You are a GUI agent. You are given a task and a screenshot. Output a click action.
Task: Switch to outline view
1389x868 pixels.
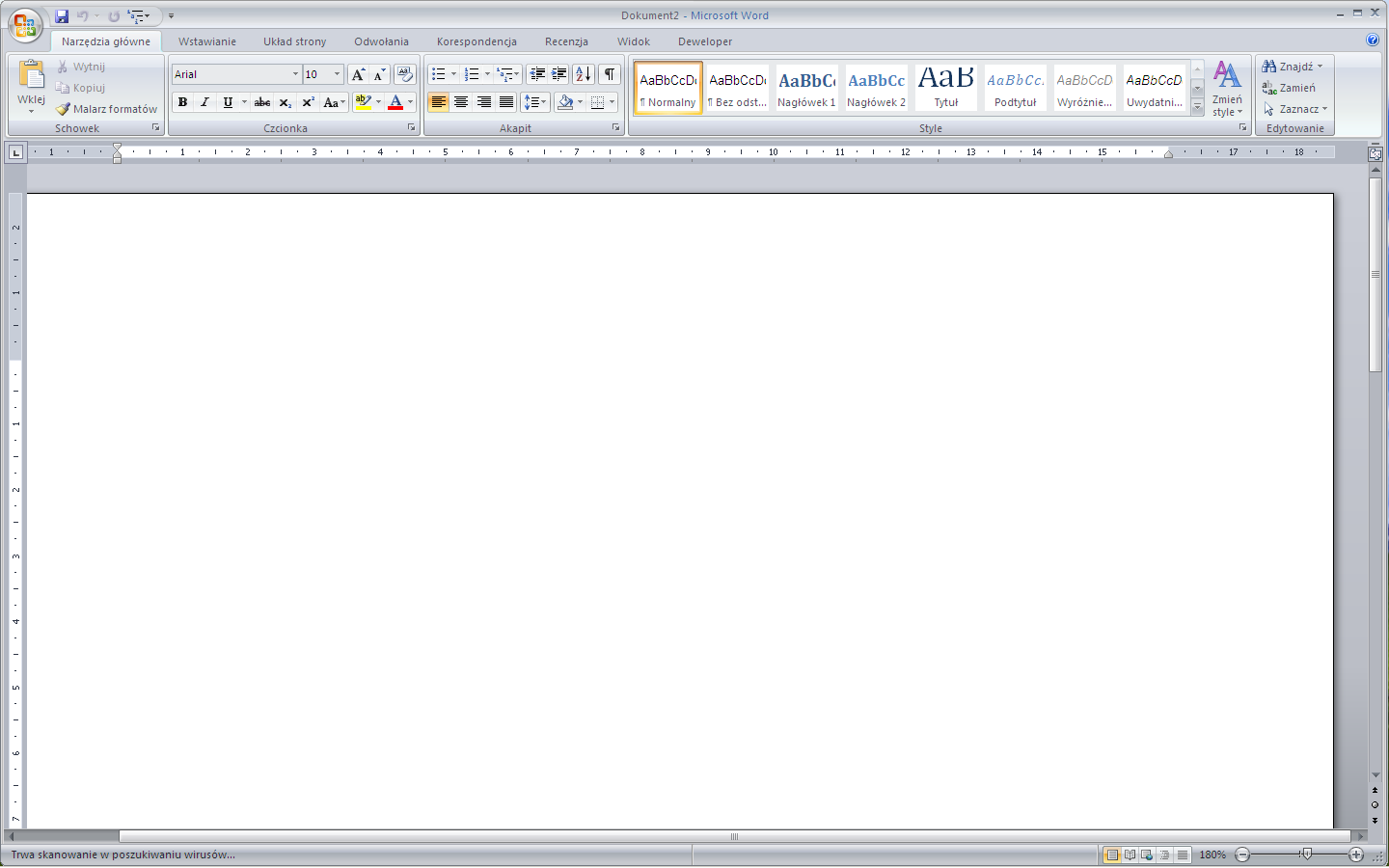point(1165,854)
